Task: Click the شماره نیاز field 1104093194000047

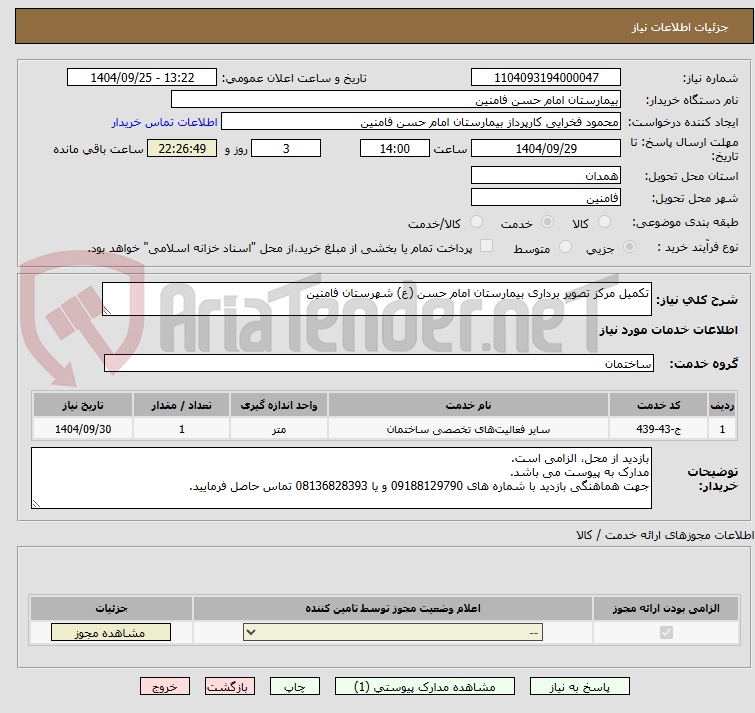Action: coord(546,78)
